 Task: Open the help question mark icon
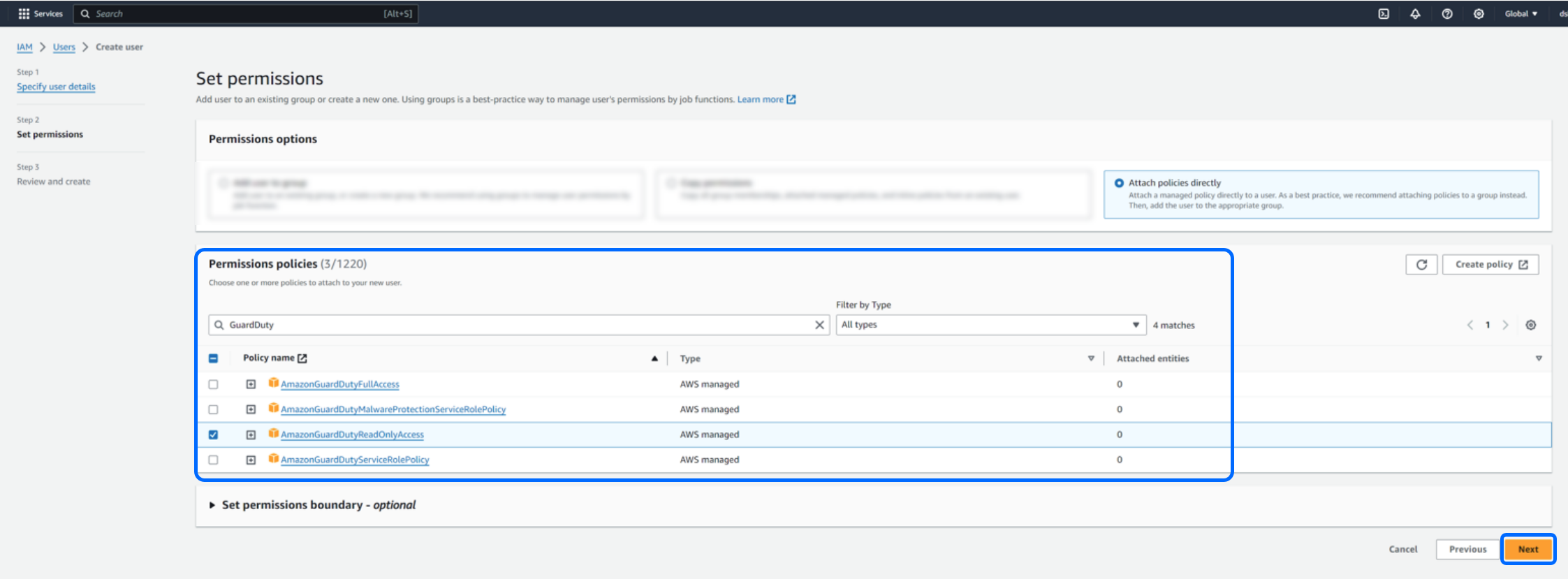[x=1447, y=13]
